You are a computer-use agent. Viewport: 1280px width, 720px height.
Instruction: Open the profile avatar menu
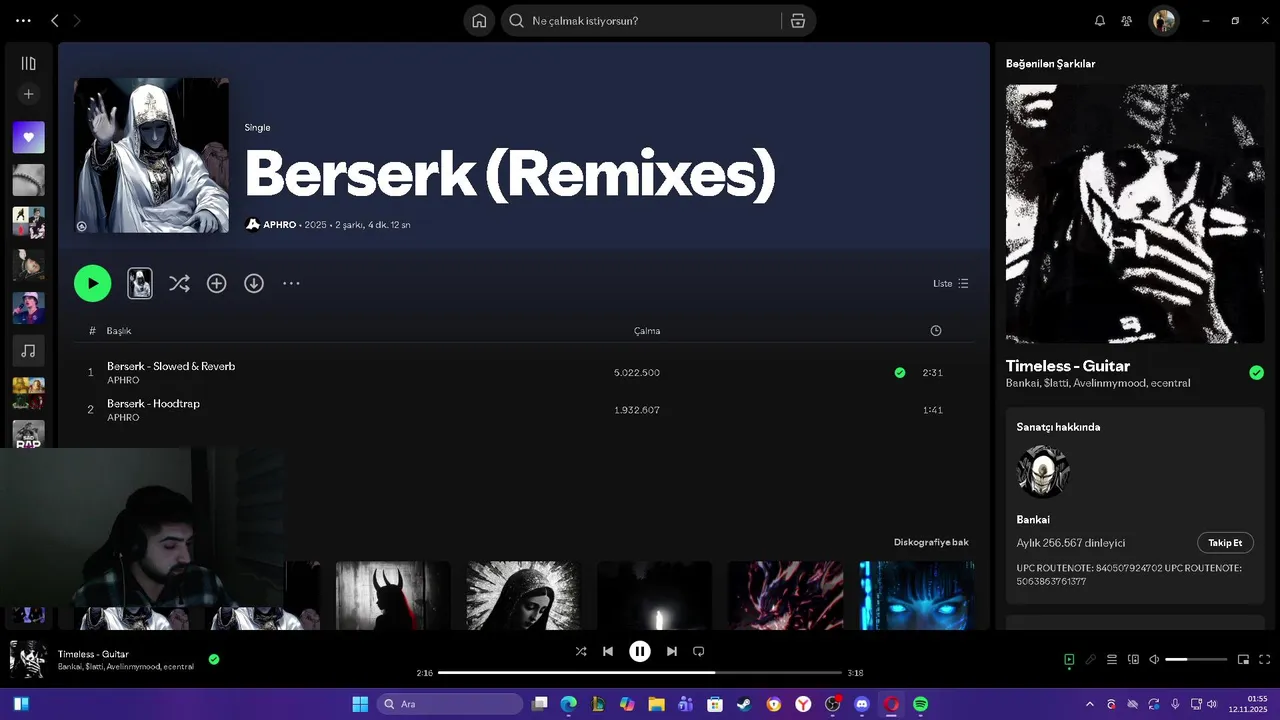1163,21
